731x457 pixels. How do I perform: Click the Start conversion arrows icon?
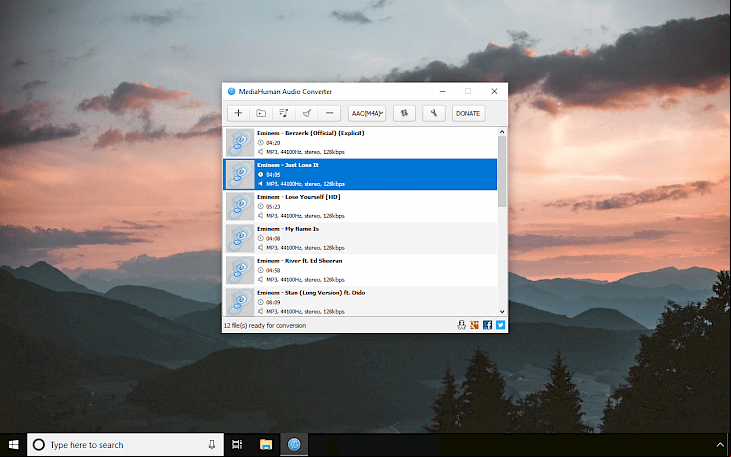click(404, 113)
